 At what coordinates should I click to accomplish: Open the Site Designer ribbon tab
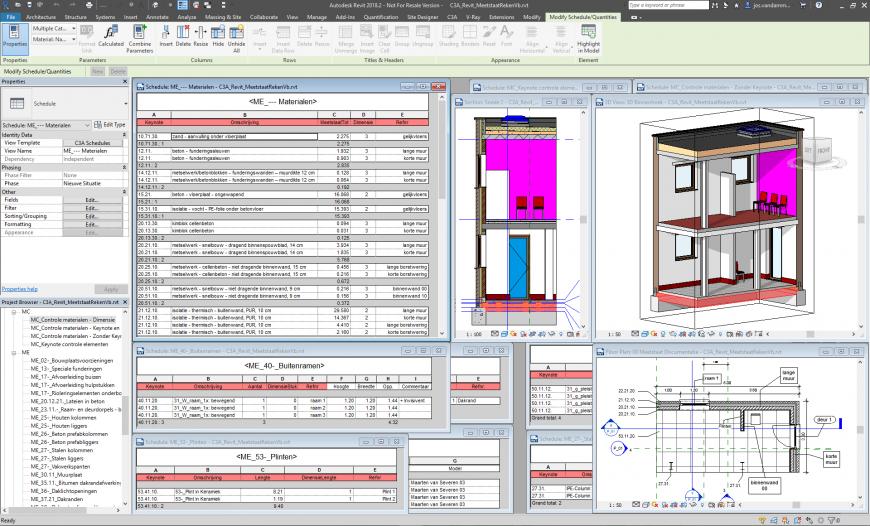pyautogui.click(x=423, y=17)
